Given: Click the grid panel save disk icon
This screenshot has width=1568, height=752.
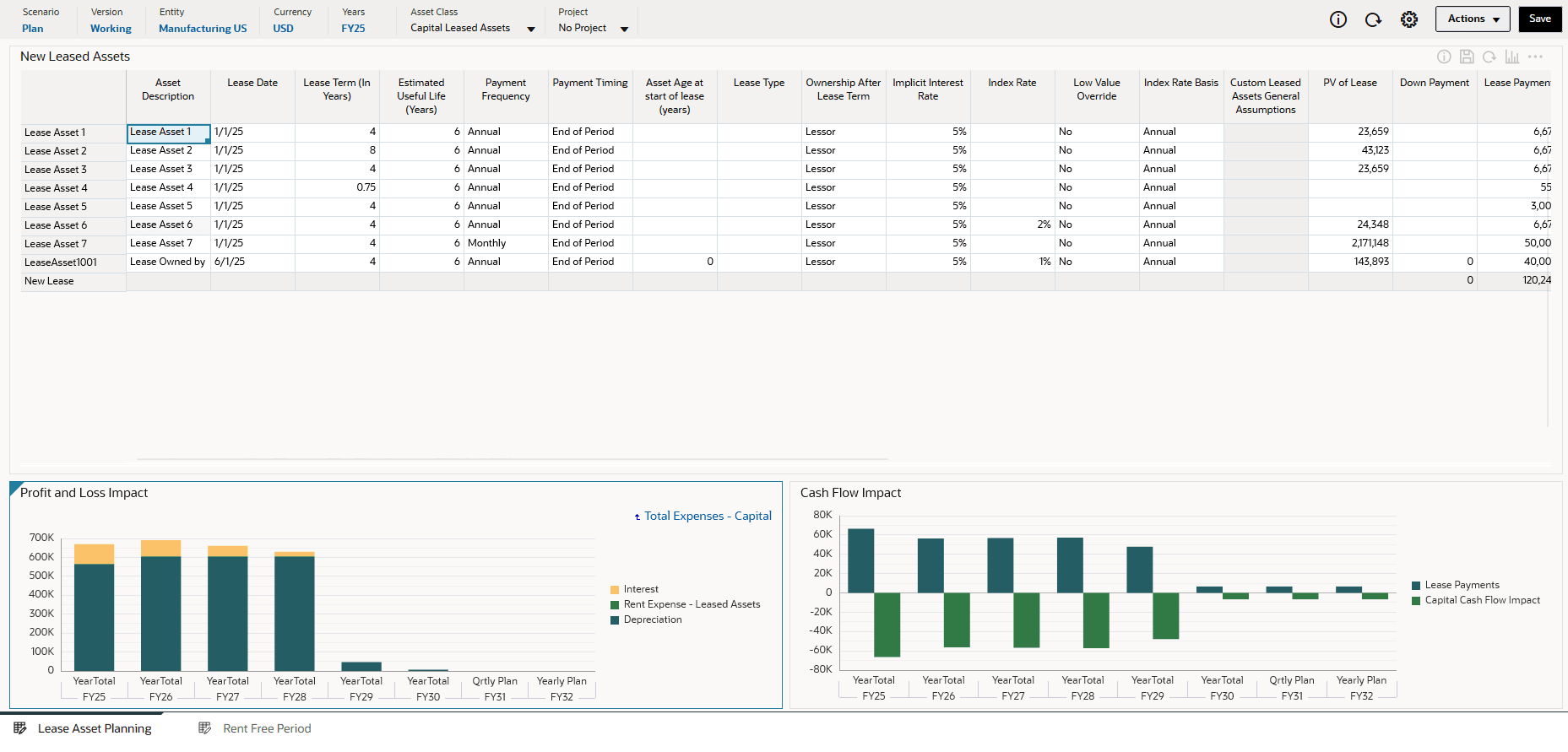Looking at the screenshot, I should [x=1467, y=57].
